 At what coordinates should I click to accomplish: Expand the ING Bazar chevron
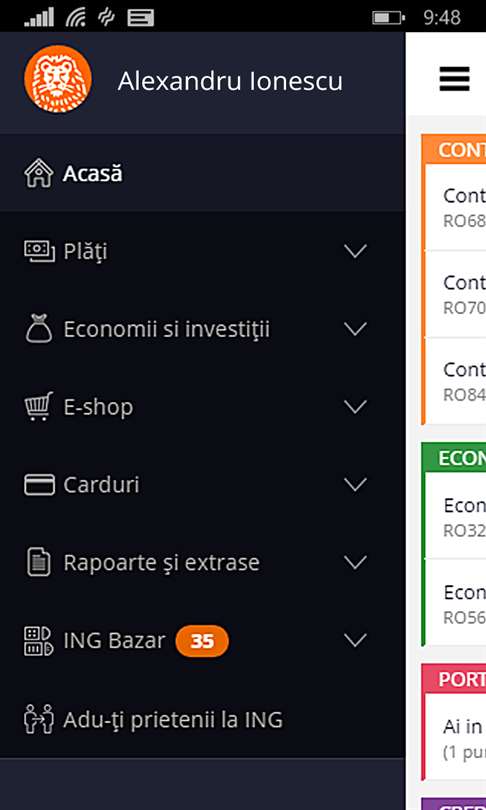point(355,641)
